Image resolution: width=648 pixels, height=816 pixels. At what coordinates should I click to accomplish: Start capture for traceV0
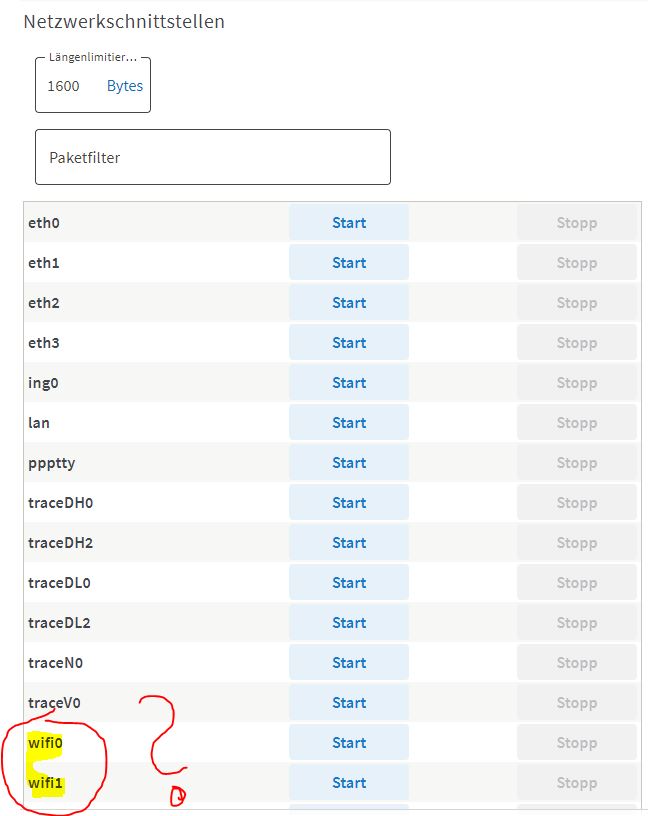(x=349, y=703)
